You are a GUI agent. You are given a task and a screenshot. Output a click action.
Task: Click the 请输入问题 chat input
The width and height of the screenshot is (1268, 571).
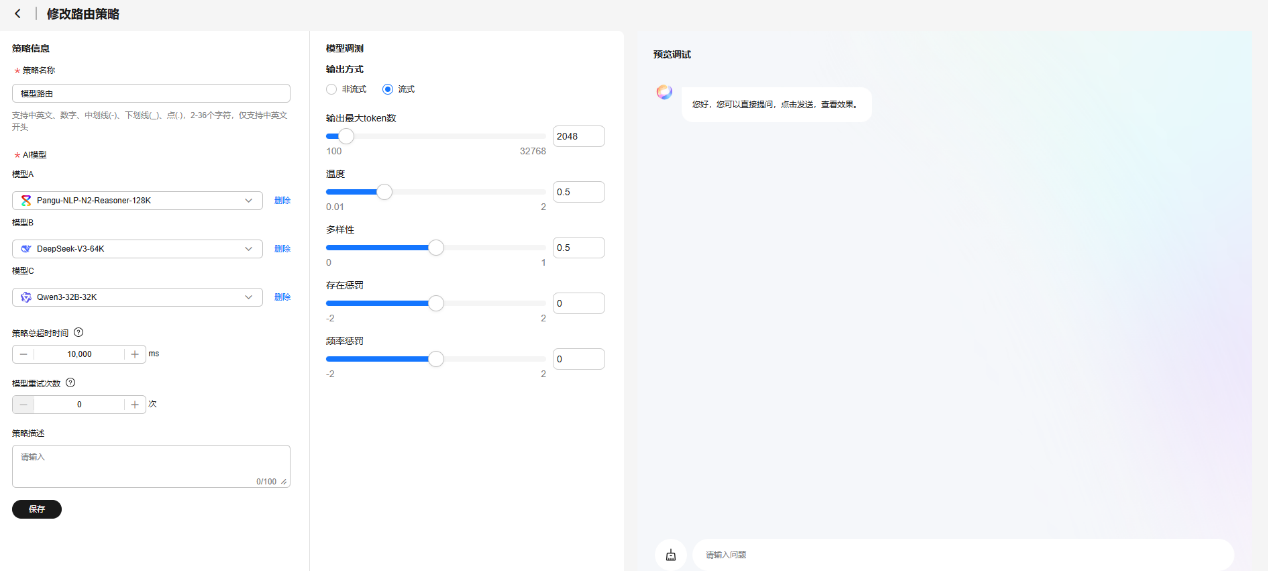coord(960,555)
